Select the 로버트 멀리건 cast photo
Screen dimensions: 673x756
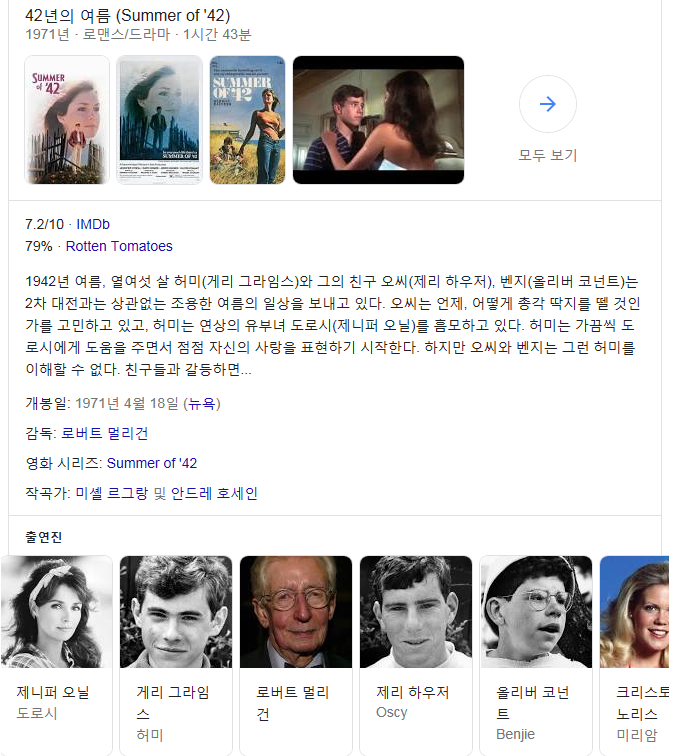point(296,612)
